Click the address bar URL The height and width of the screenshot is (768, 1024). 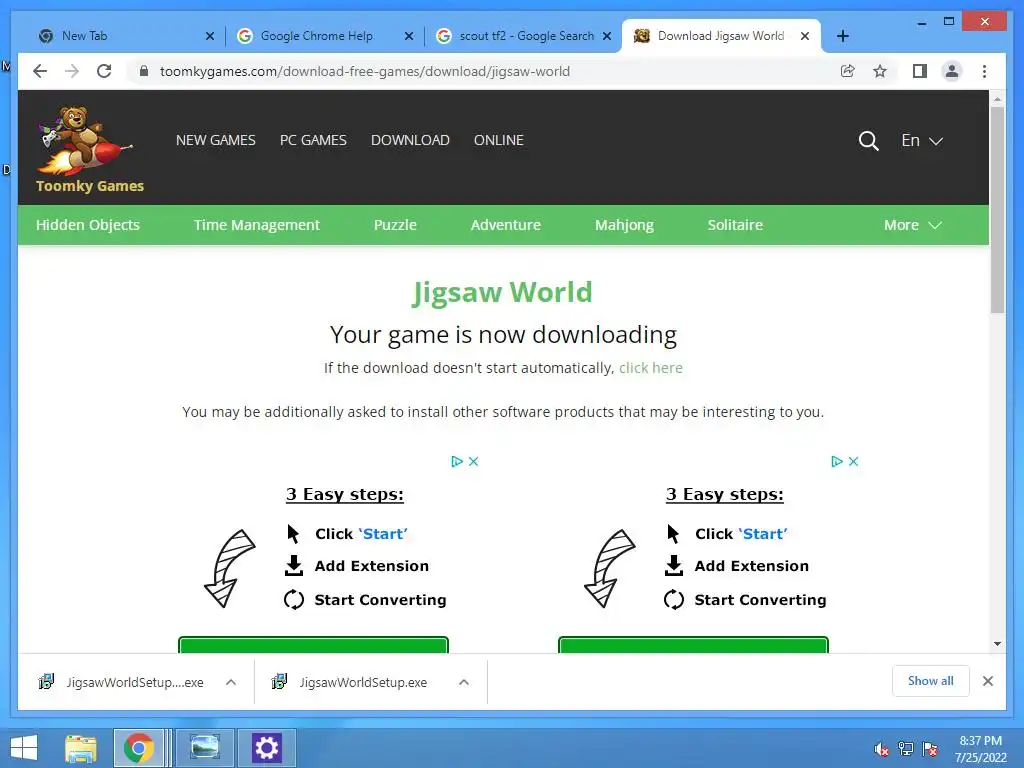[x=364, y=71]
